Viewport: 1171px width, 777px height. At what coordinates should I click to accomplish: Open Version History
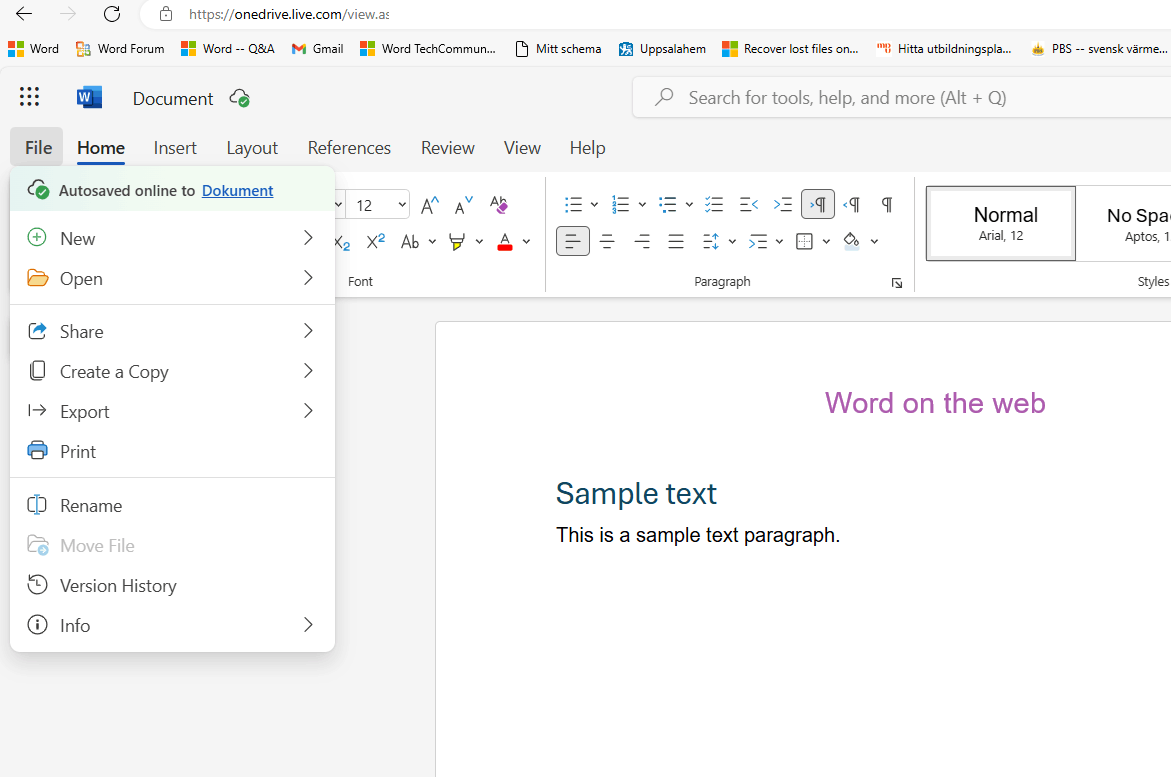click(x=172, y=586)
